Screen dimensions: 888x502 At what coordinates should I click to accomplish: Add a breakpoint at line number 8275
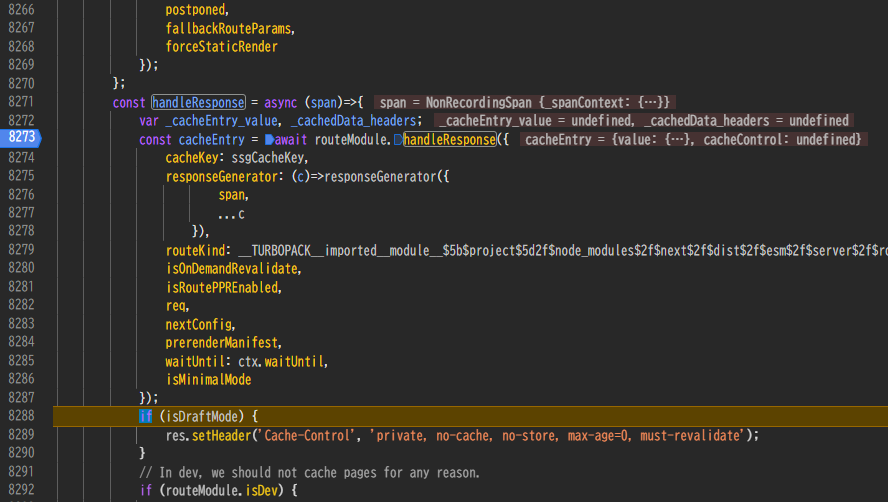[x=21, y=176]
